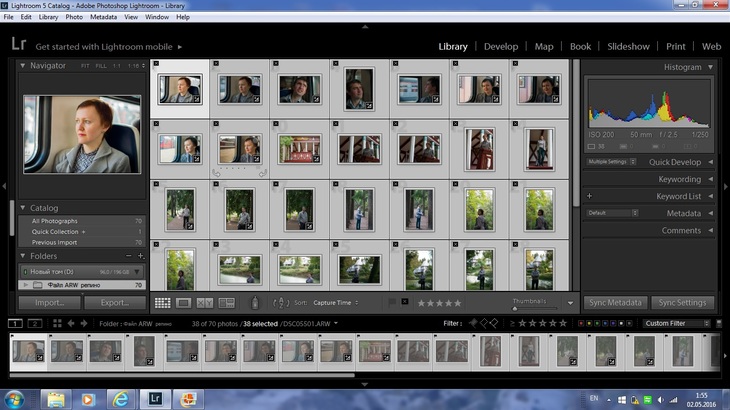Remove folder with minus icon

pyautogui.click(x=128, y=255)
